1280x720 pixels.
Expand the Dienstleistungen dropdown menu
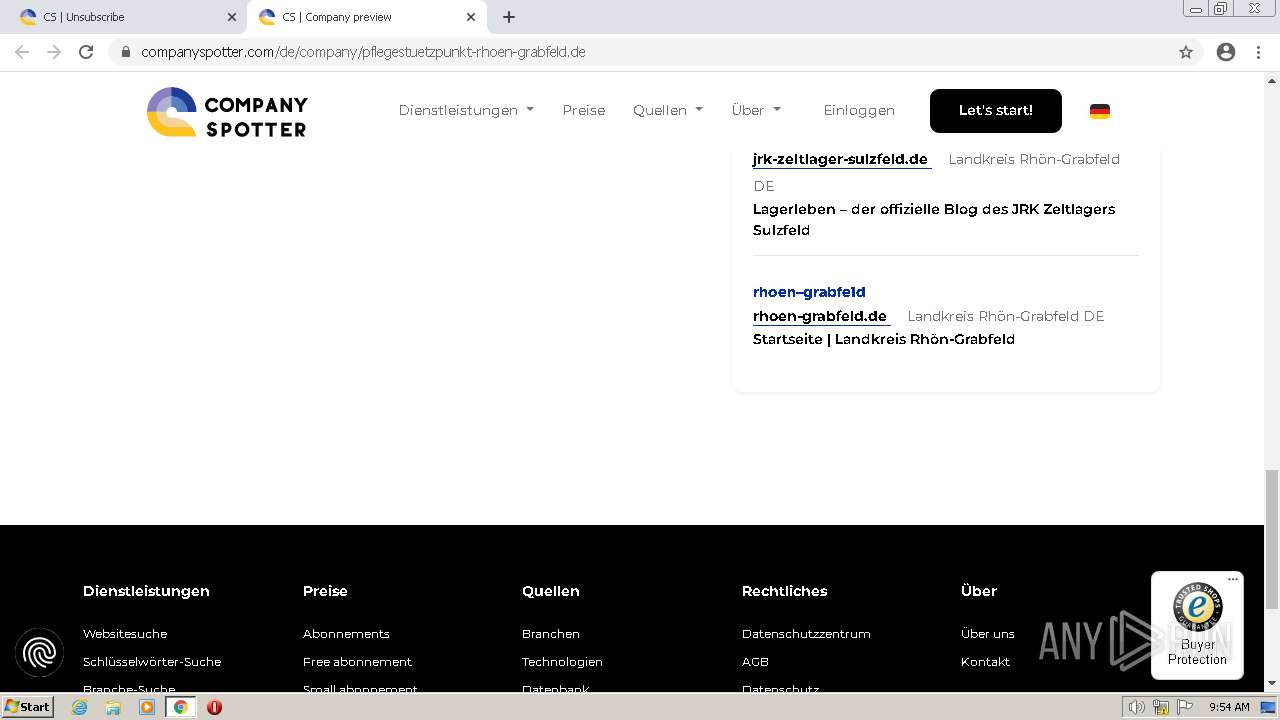pos(466,110)
